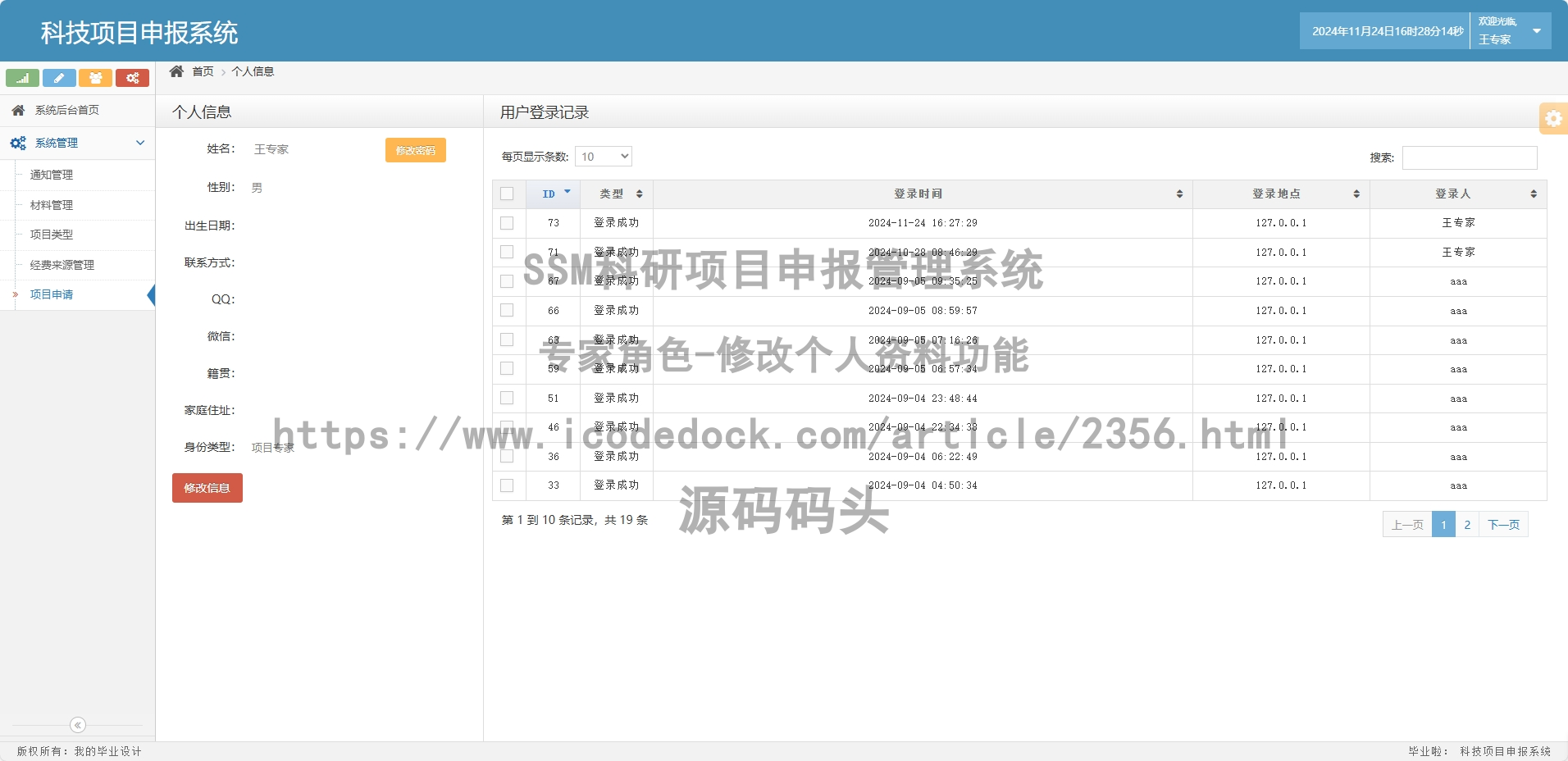Go to 上一页 in pagination
Screen dimensions: 1568x761
pyautogui.click(x=1407, y=525)
